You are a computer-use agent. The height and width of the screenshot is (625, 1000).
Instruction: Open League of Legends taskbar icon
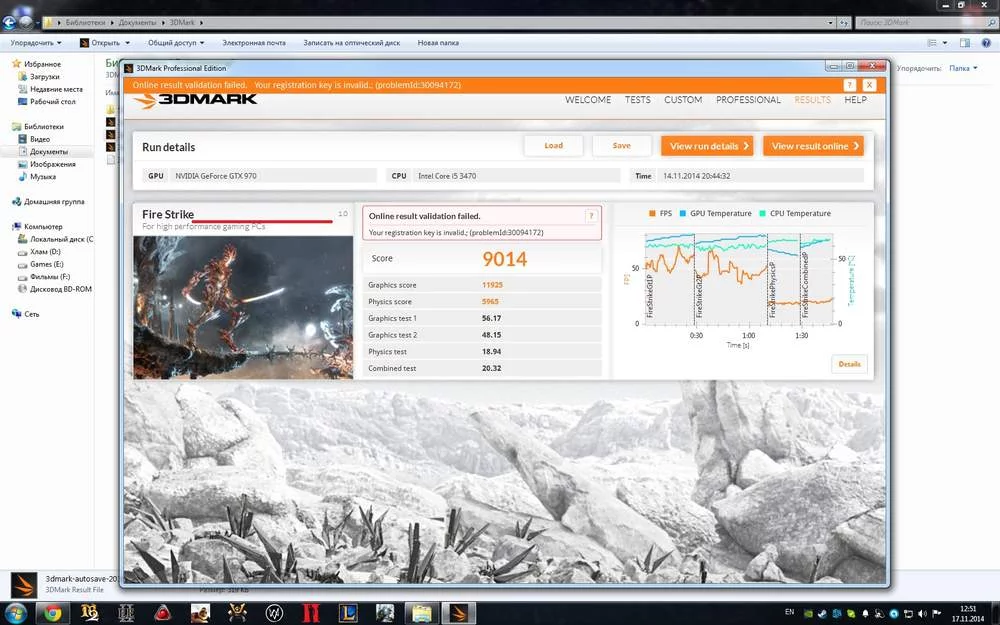coord(349,614)
